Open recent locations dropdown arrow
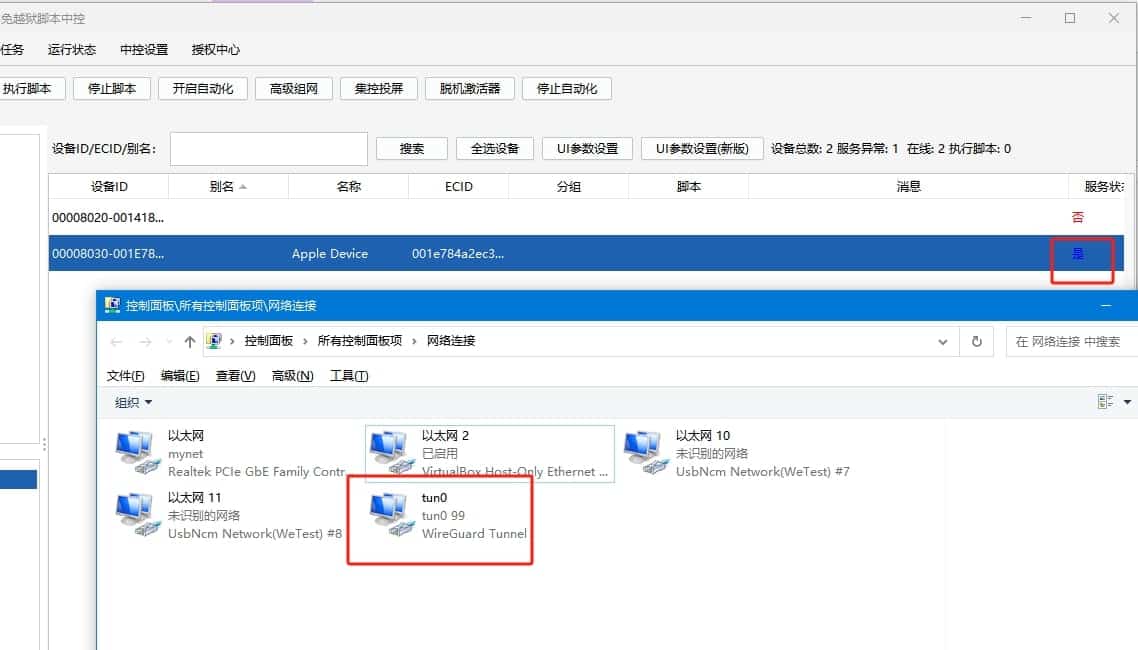The height and width of the screenshot is (650, 1138). [x=168, y=342]
